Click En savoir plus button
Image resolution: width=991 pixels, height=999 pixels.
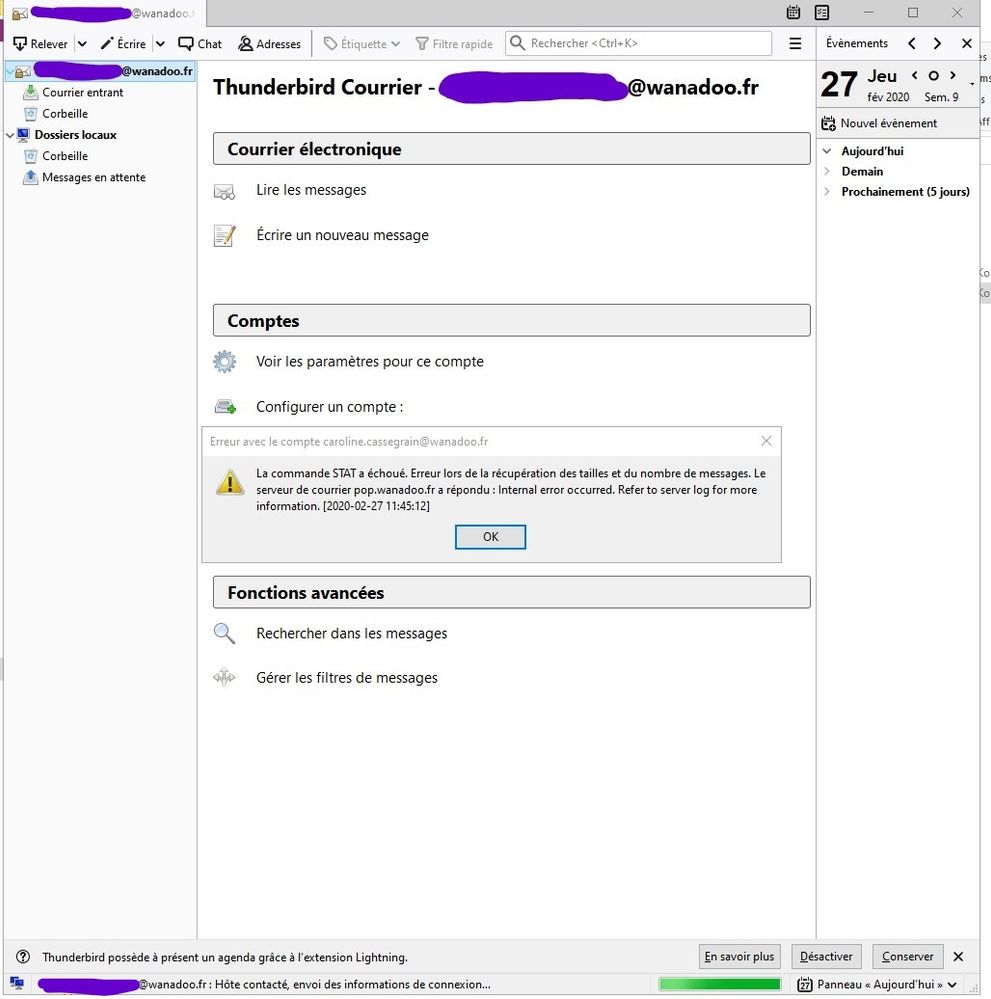[739, 956]
